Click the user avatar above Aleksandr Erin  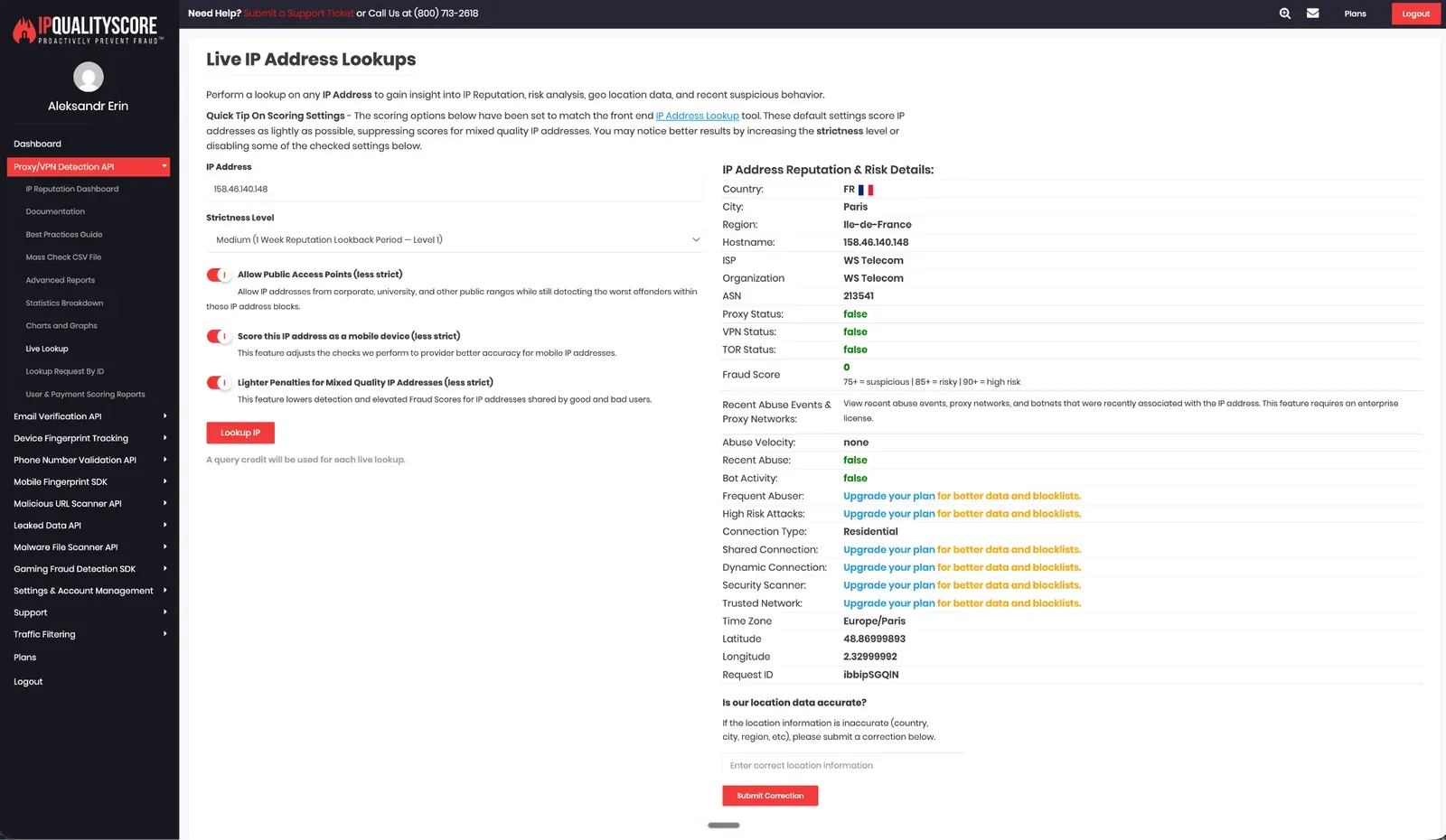(x=88, y=77)
